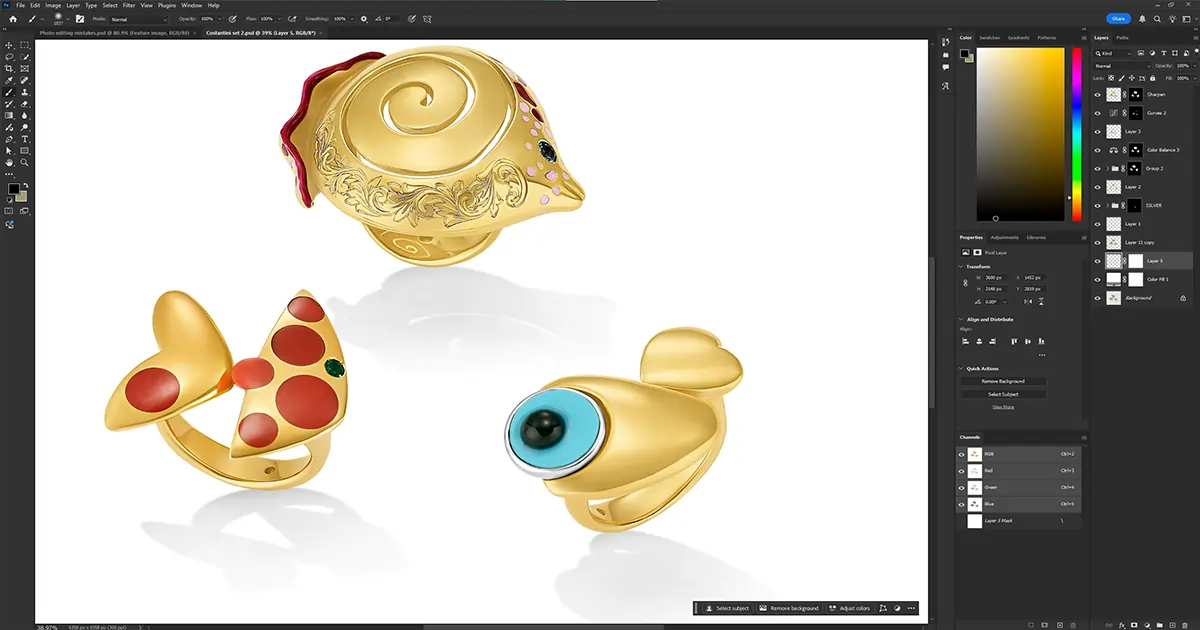Activate the Zoom tool
Image resolution: width=1200 pixels, height=630 pixels.
[24, 162]
